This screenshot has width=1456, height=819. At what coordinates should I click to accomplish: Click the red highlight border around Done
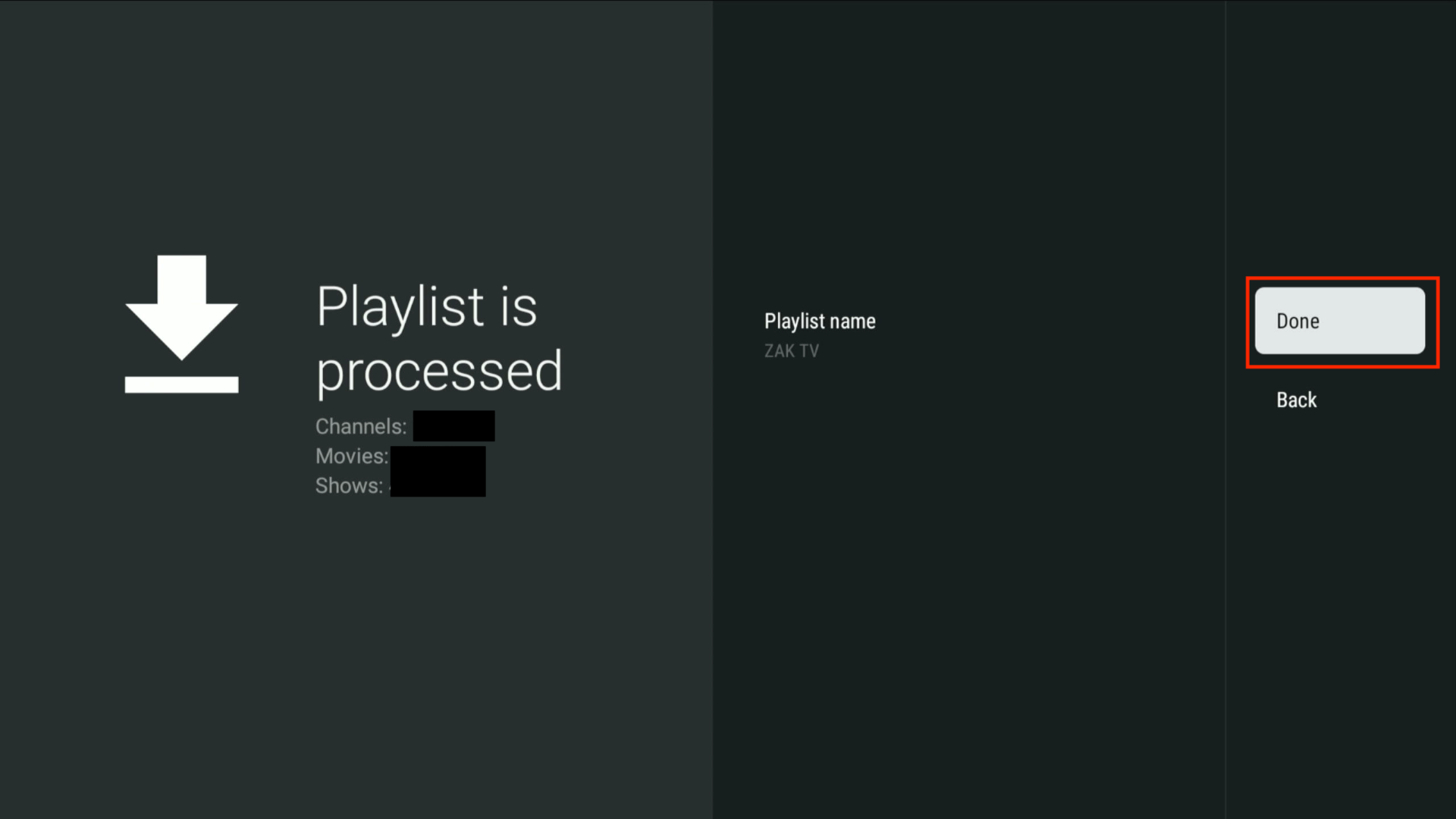[x=1342, y=279]
